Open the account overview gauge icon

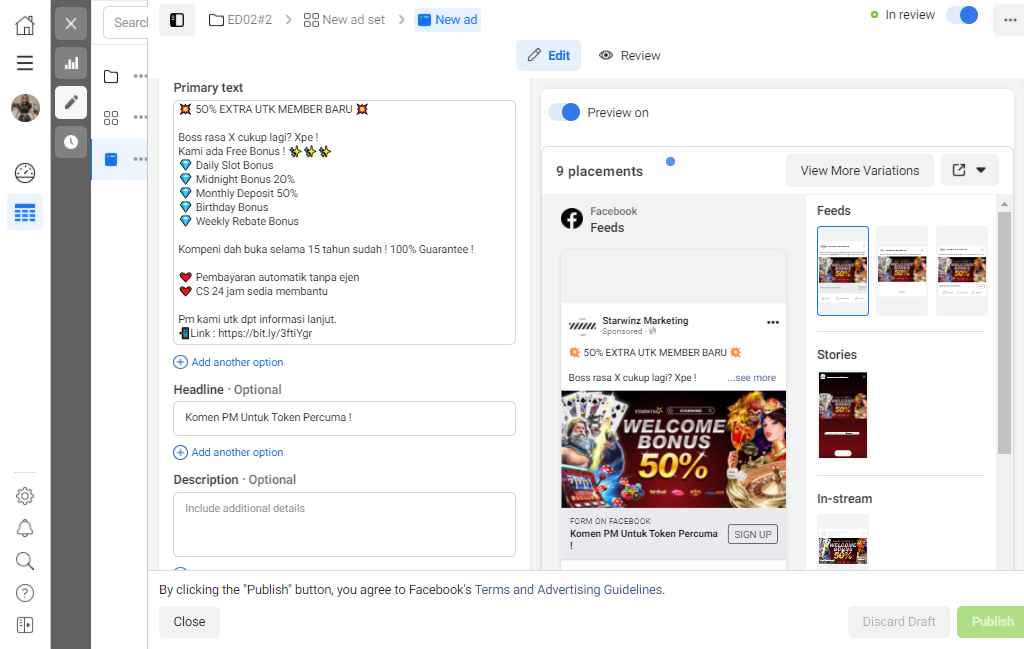point(25,173)
